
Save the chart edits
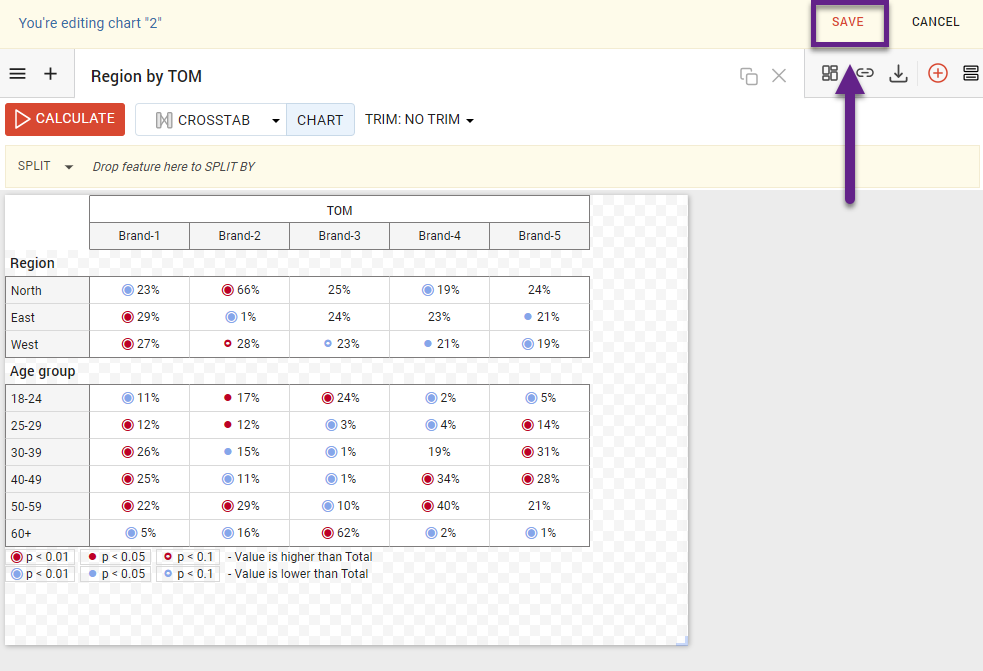[847, 22]
